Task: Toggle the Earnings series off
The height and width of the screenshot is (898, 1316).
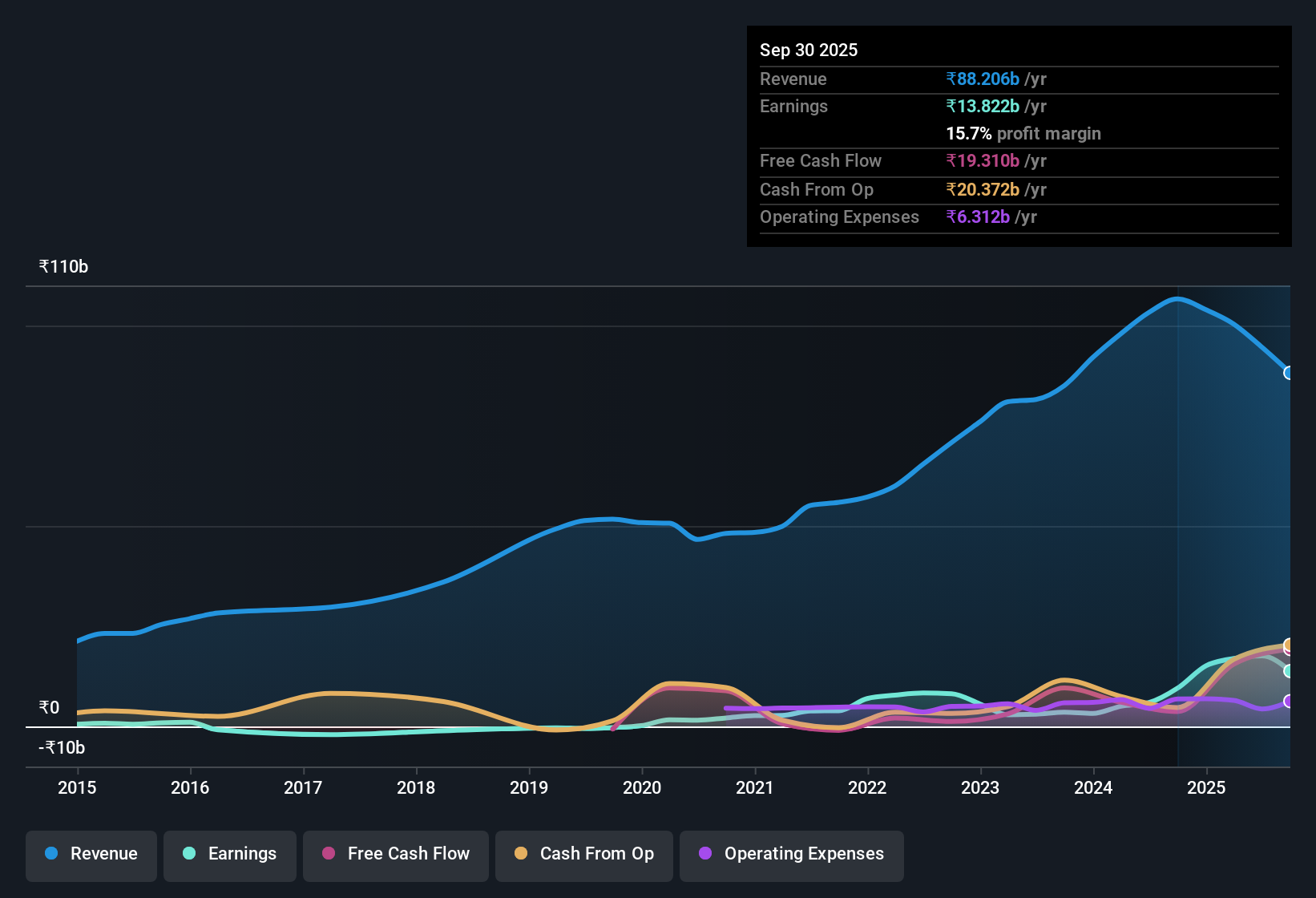Action: (229, 854)
